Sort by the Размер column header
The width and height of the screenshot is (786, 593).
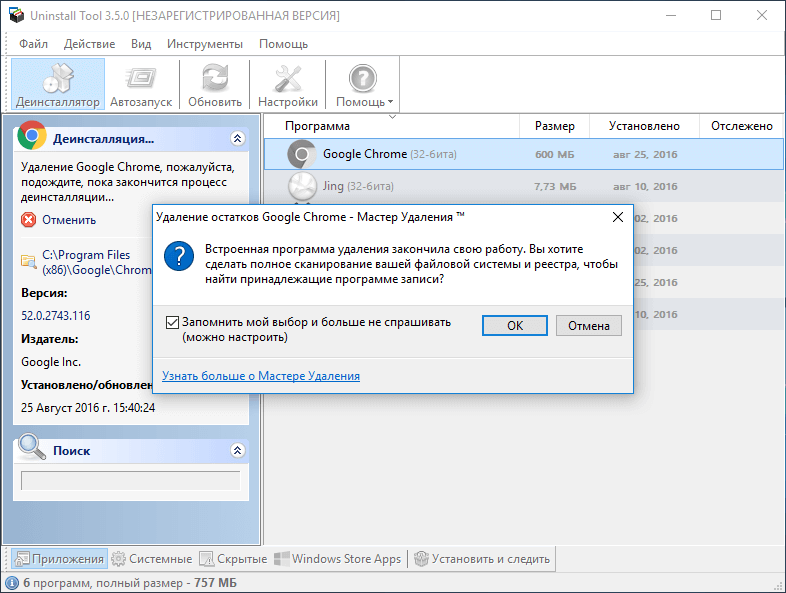(554, 126)
